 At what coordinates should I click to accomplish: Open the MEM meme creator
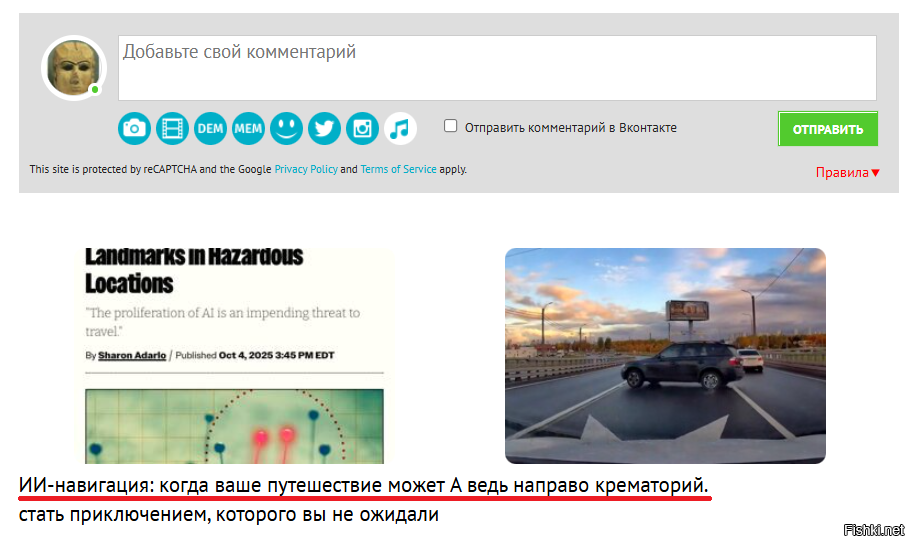coord(248,128)
